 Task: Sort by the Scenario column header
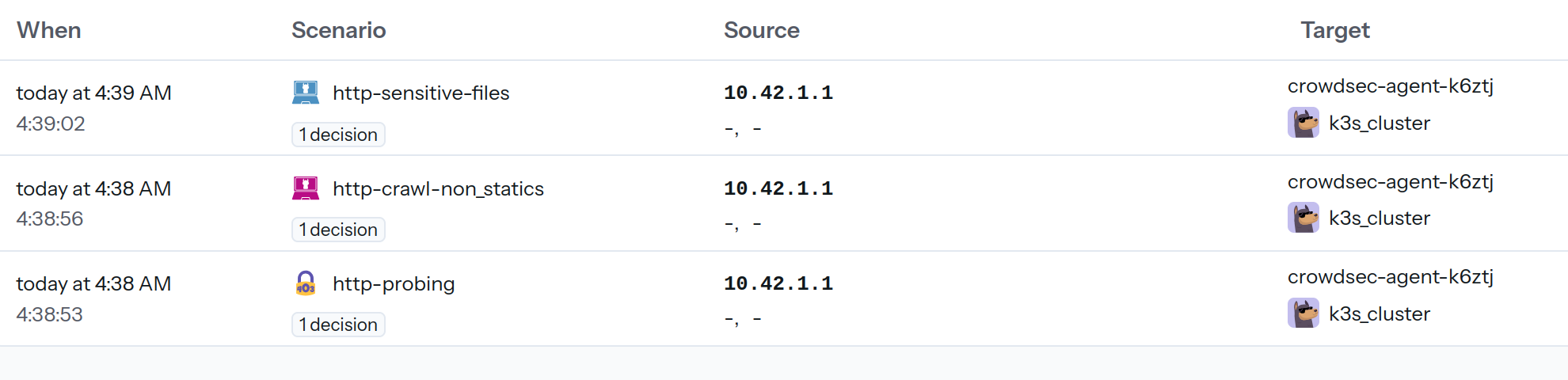[339, 30]
